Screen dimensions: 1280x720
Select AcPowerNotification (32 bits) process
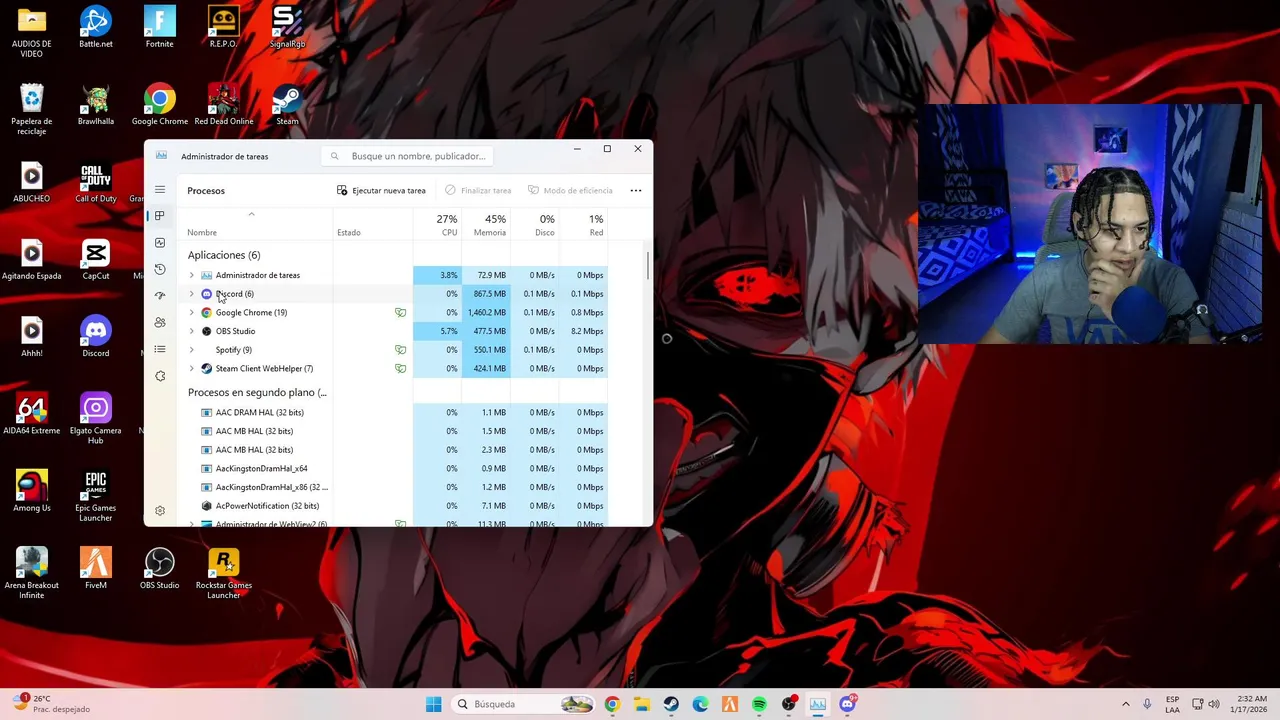pyautogui.click(x=267, y=506)
